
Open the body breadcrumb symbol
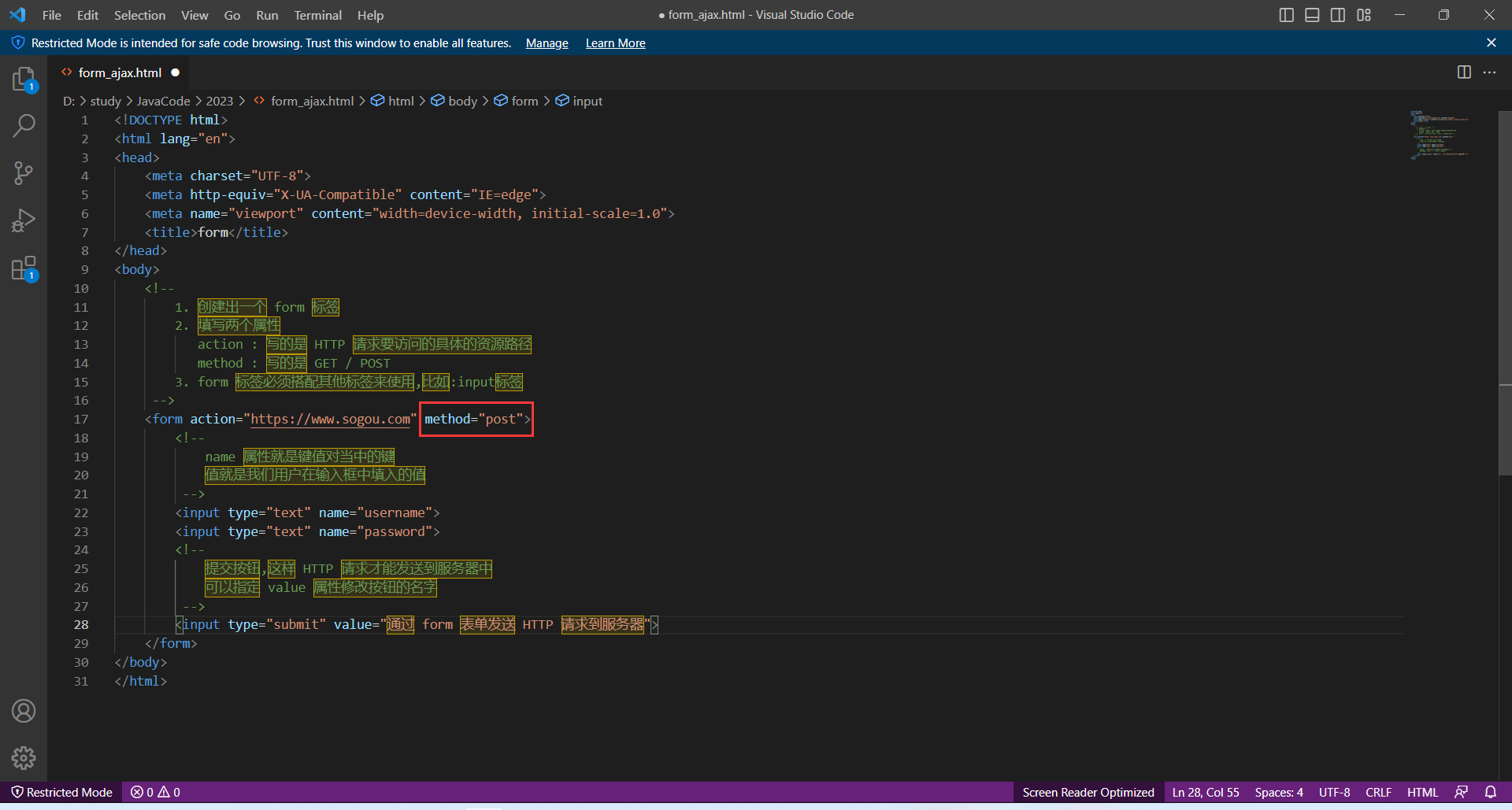454,101
